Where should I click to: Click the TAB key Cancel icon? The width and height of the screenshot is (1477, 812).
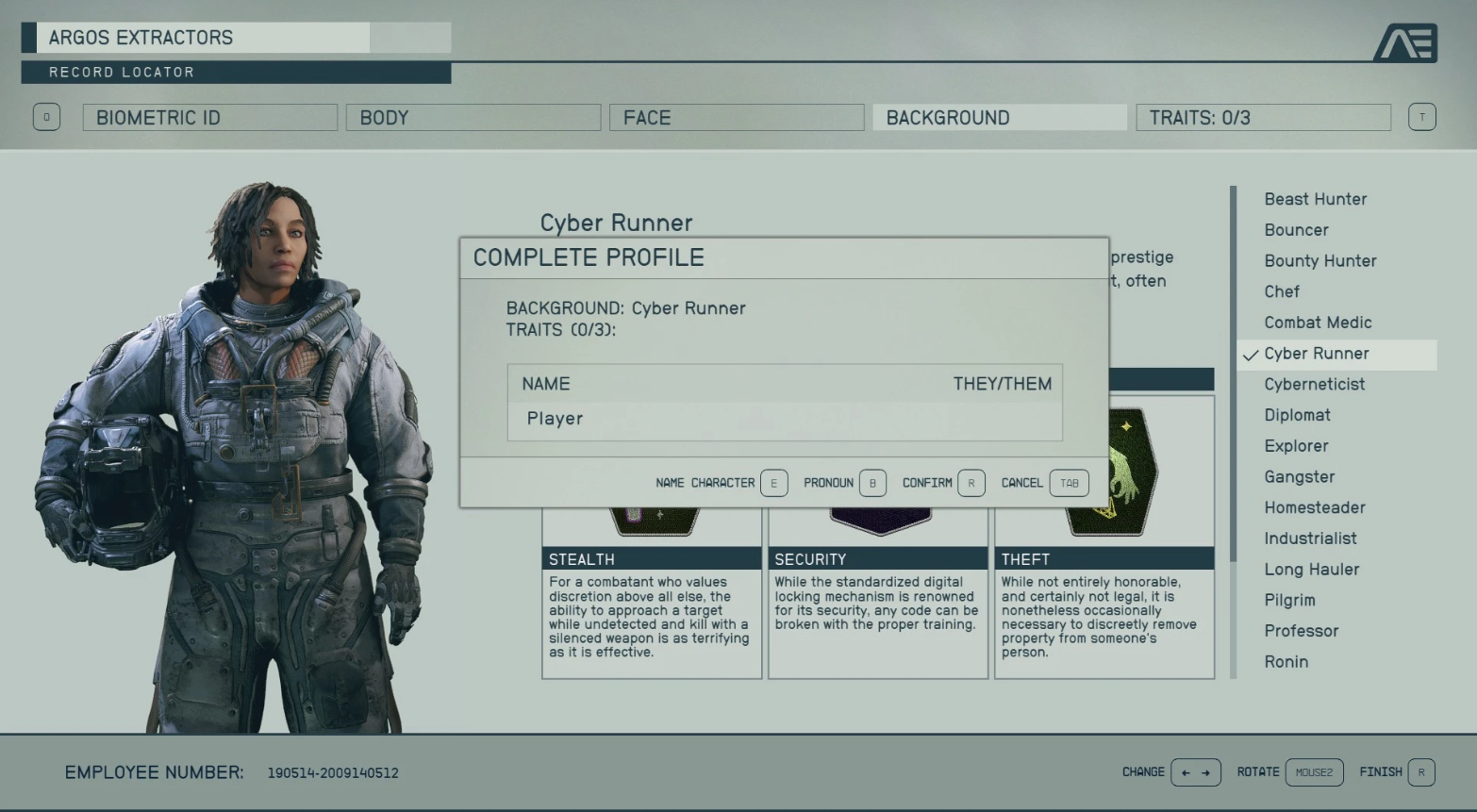[x=1070, y=483]
